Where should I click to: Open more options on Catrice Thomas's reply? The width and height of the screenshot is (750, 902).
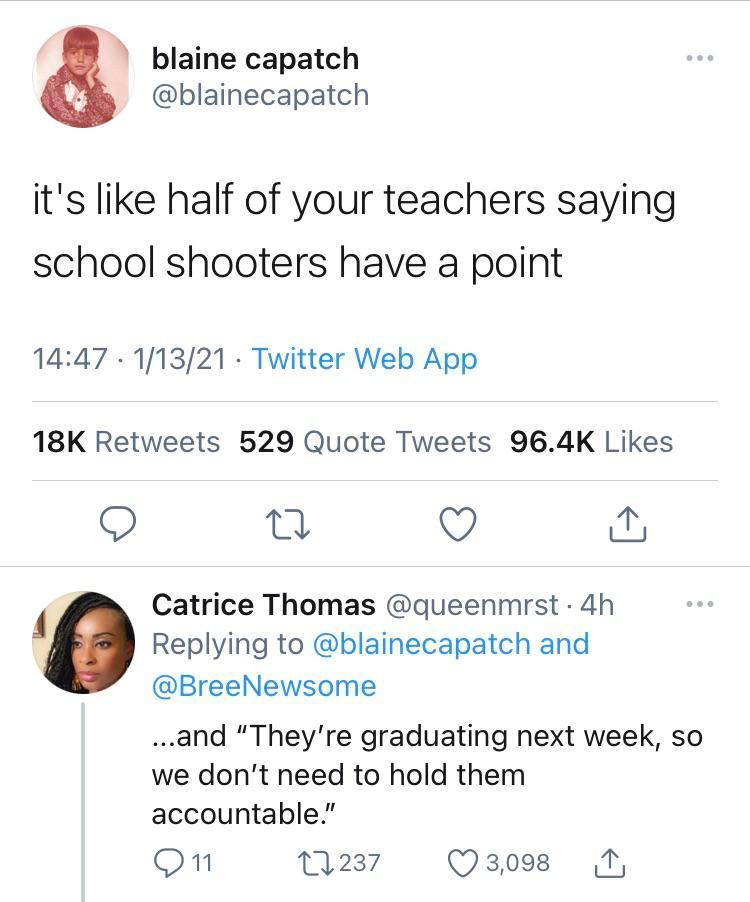pyautogui.click(x=699, y=605)
